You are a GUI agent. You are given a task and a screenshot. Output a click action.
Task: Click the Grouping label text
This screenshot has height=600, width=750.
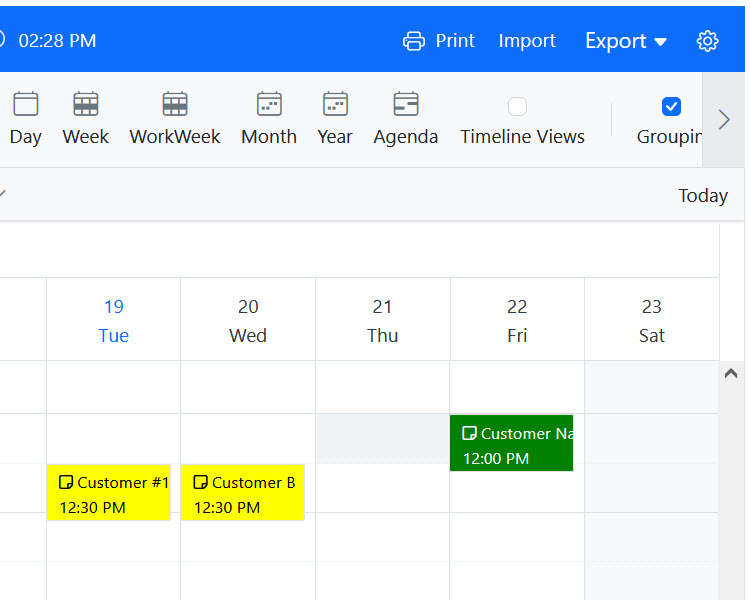670,137
